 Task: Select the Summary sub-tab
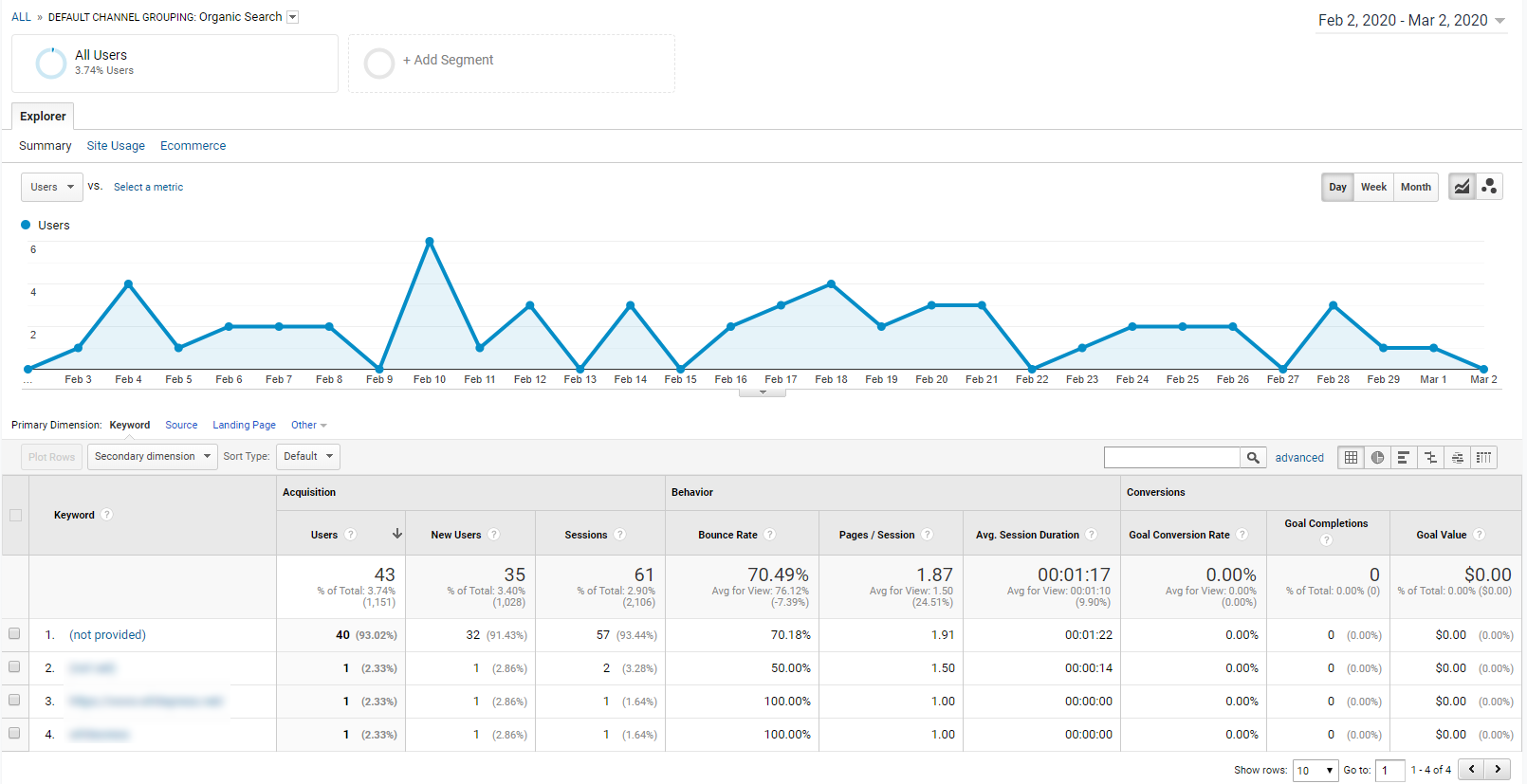[x=45, y=146]
